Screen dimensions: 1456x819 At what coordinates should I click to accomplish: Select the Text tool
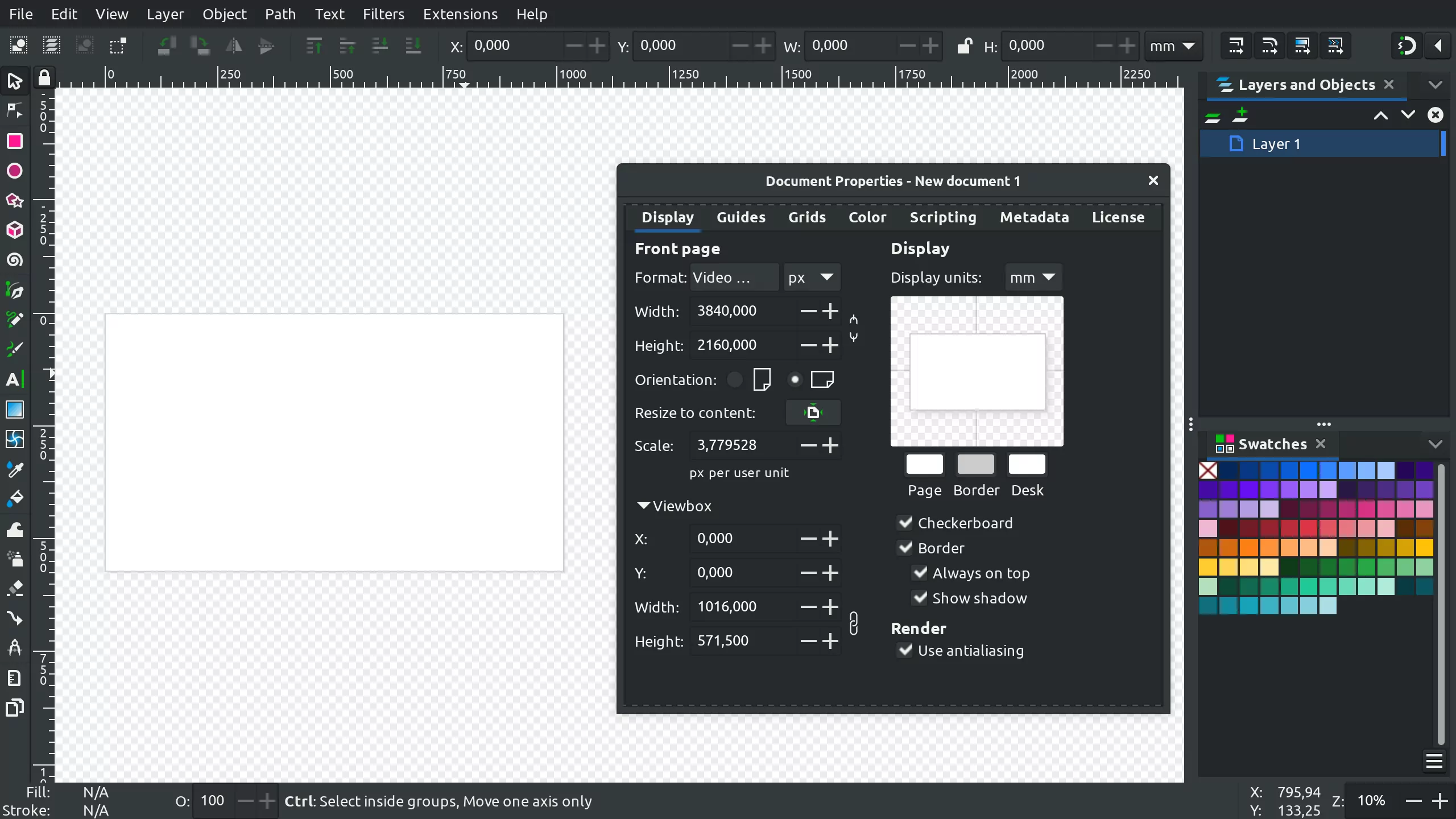coord(14,379)
